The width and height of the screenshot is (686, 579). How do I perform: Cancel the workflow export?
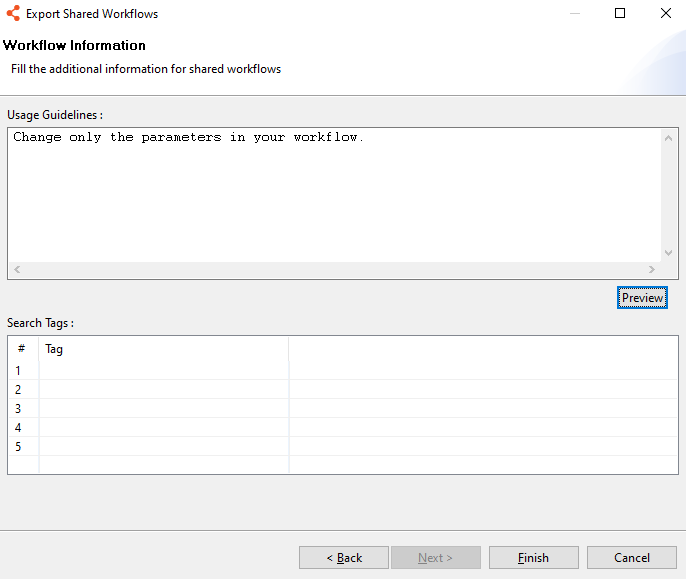pyautogui.click(x=632, y=558)
